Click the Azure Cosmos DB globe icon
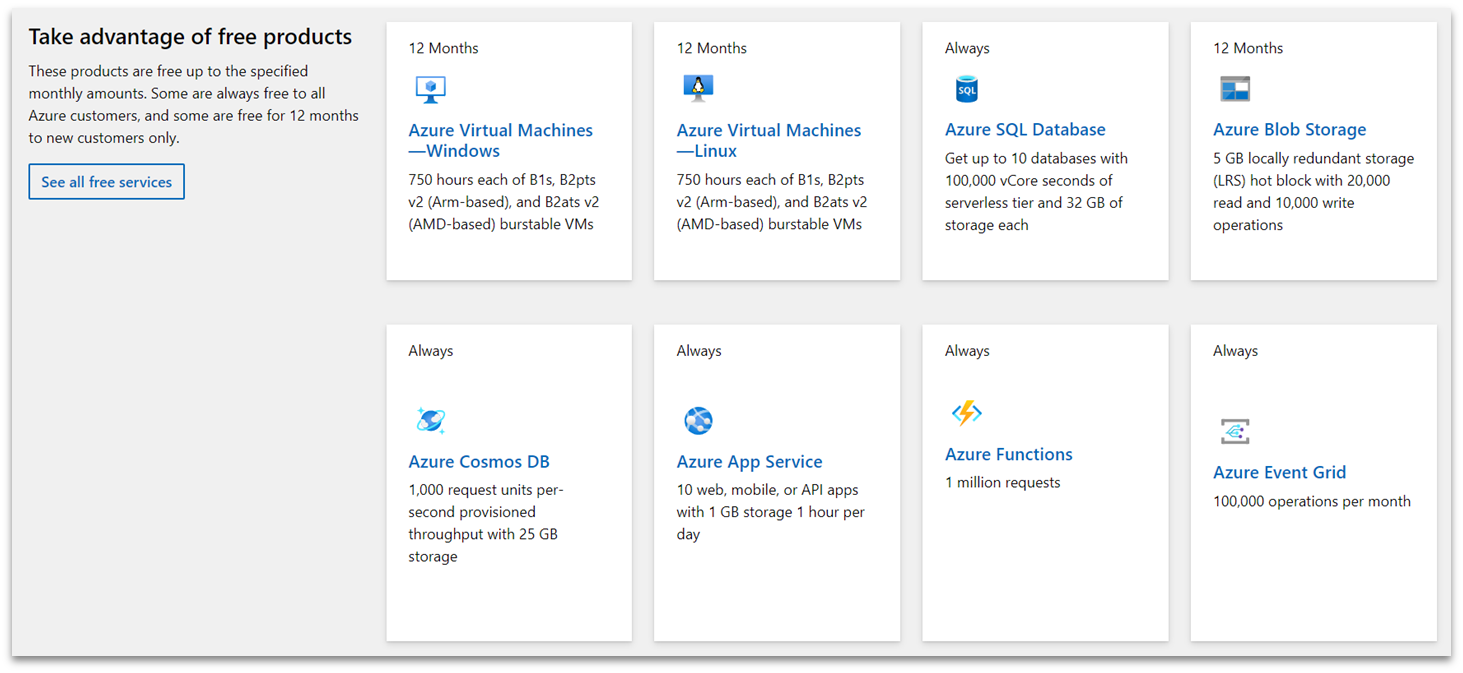Screen dimensions: 1463x673 [429, 420]
